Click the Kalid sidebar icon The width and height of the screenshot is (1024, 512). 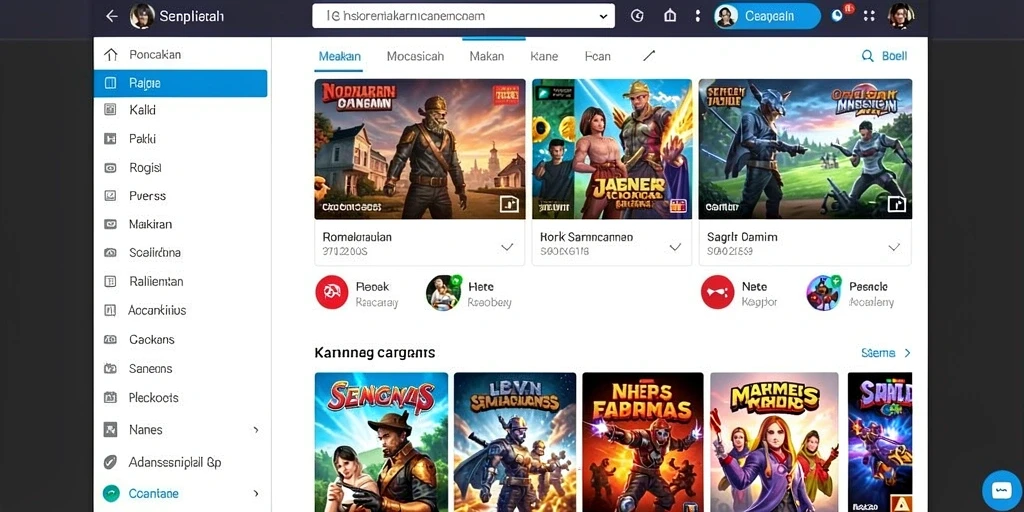tap(110, 110)
